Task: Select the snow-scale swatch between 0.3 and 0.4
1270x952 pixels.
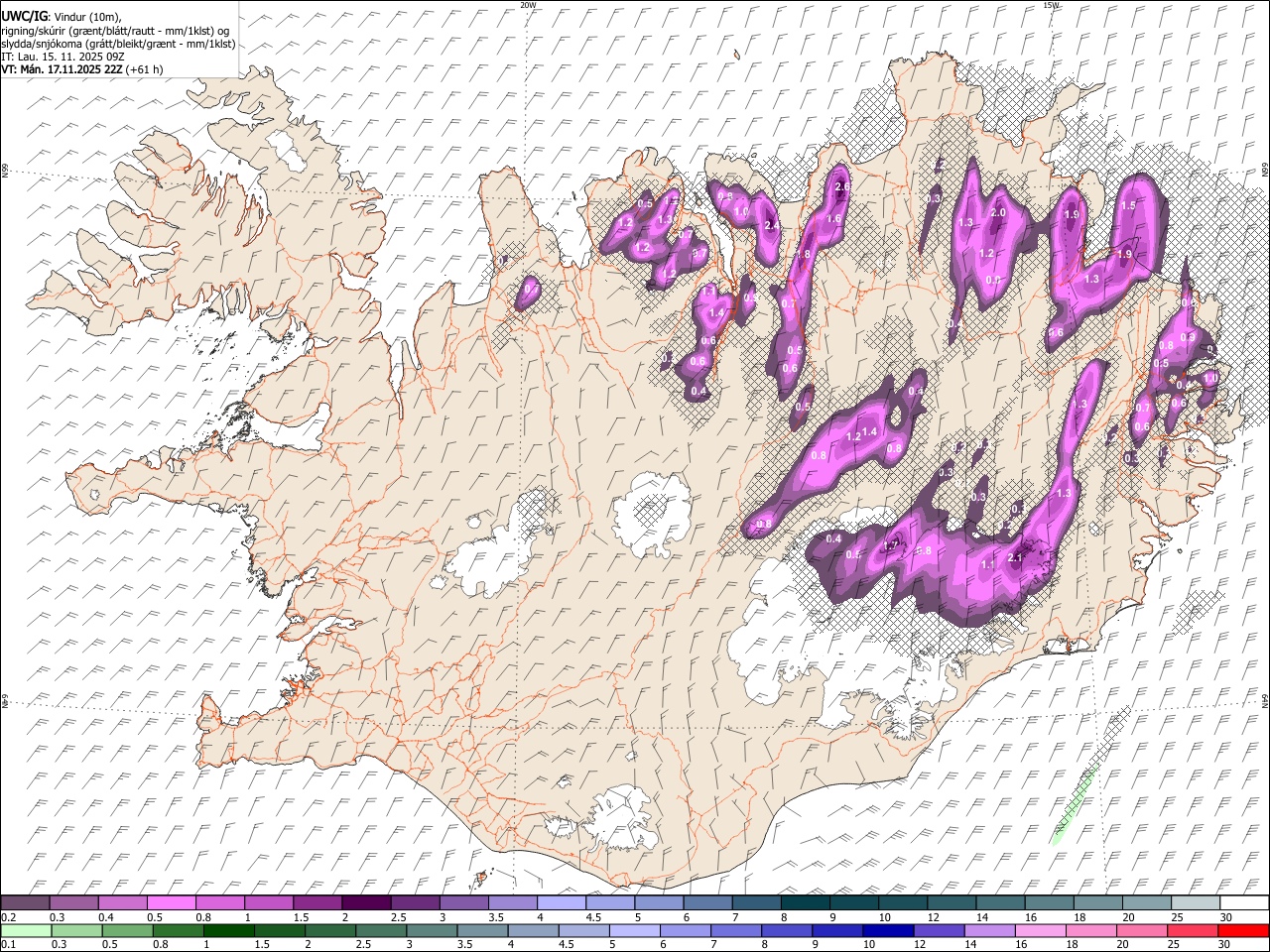Action: 74,903
